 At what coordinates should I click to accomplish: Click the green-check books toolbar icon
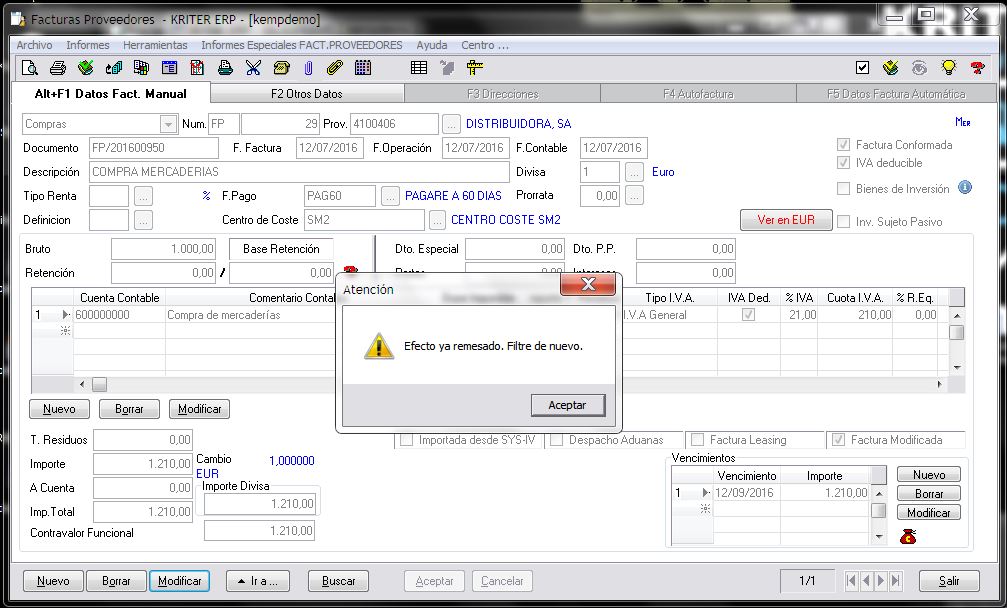point(85,67)
